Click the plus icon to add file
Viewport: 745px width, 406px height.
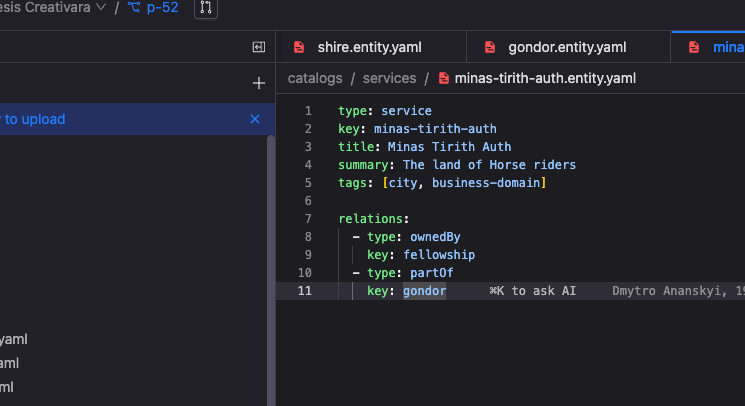click(258, 83)
